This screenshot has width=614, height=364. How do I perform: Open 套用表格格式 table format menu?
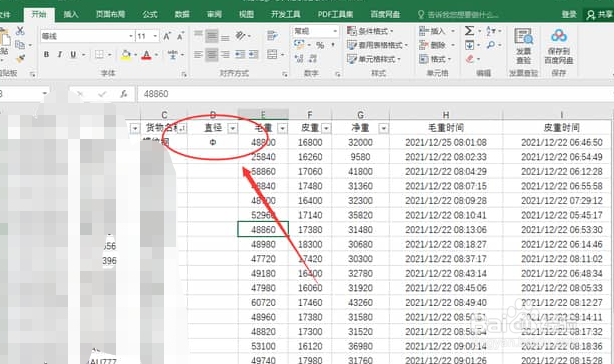coord(377,45)
